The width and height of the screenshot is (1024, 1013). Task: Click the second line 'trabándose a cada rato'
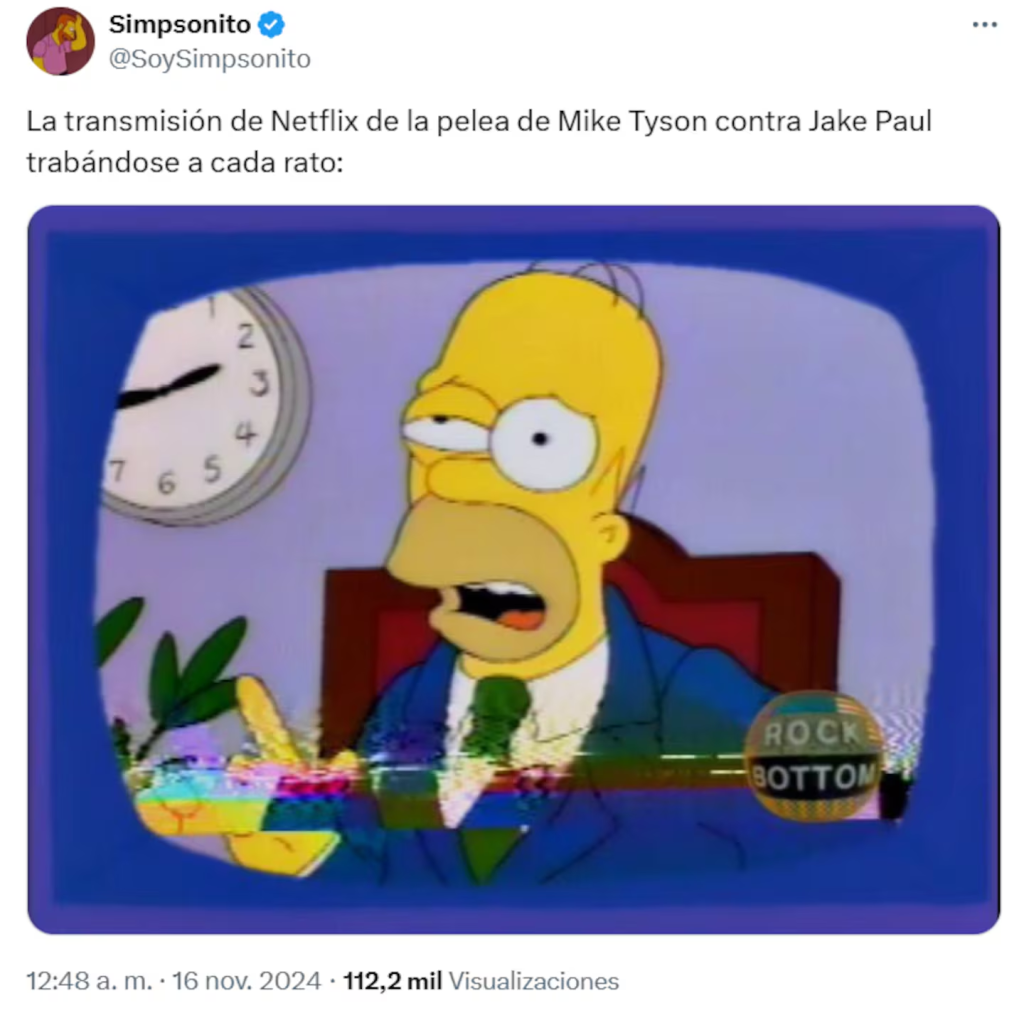[185, 163]
